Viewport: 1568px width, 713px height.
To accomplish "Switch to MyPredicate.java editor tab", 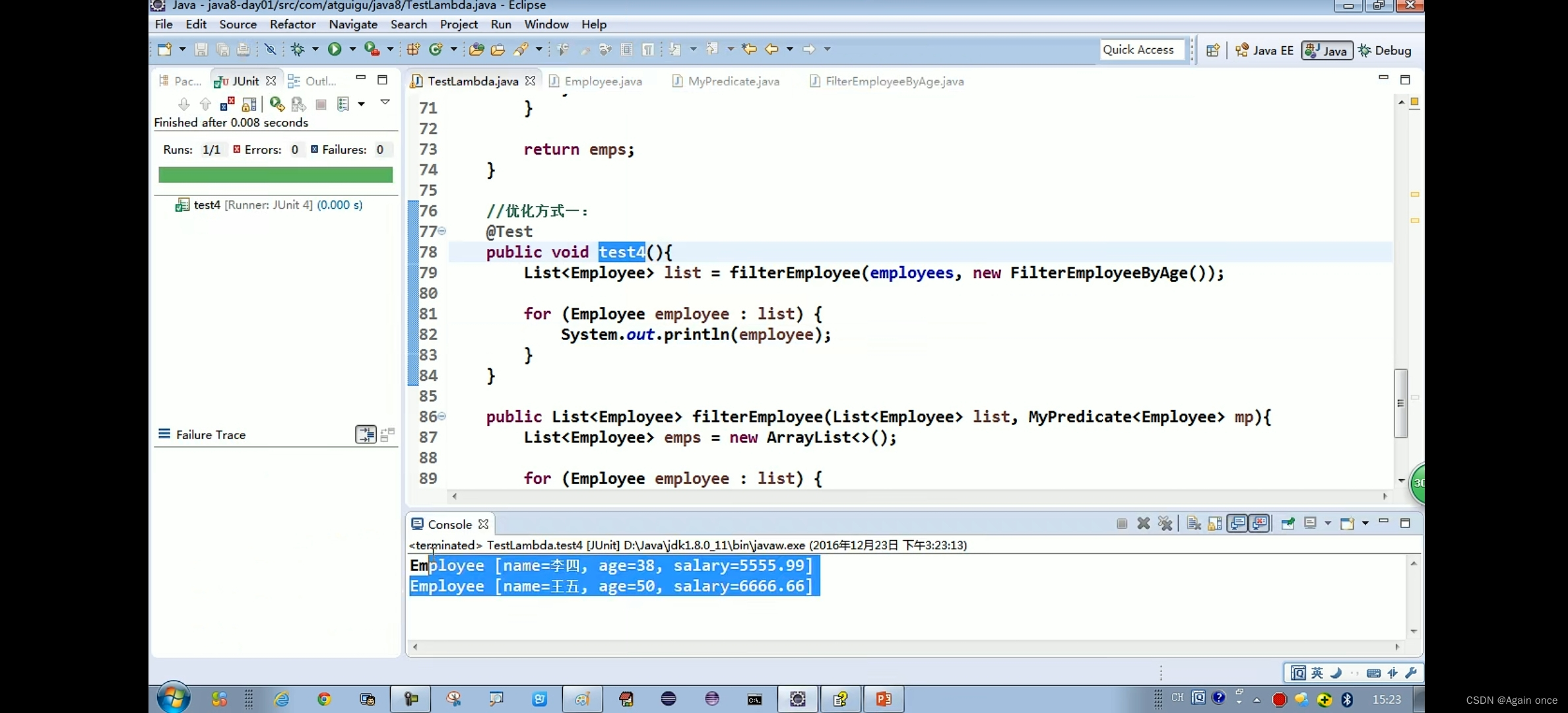I will [725, 81].
